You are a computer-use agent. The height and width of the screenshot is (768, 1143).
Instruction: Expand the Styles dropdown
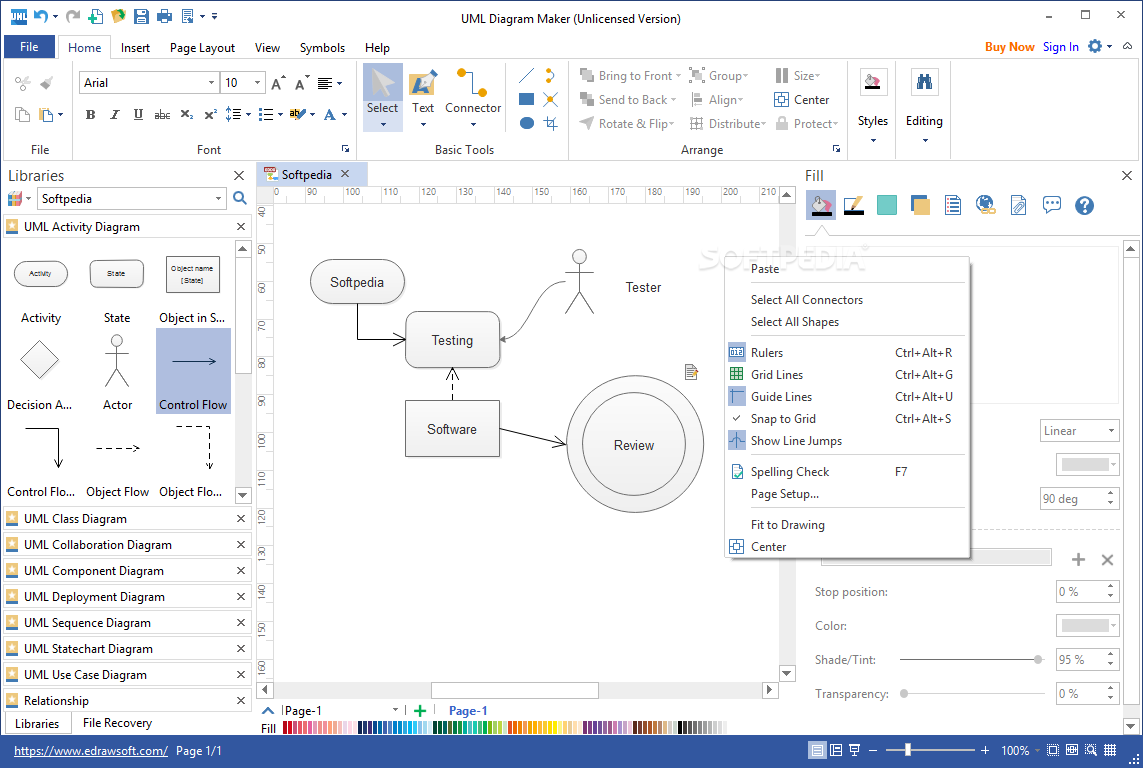coord(873,140)
